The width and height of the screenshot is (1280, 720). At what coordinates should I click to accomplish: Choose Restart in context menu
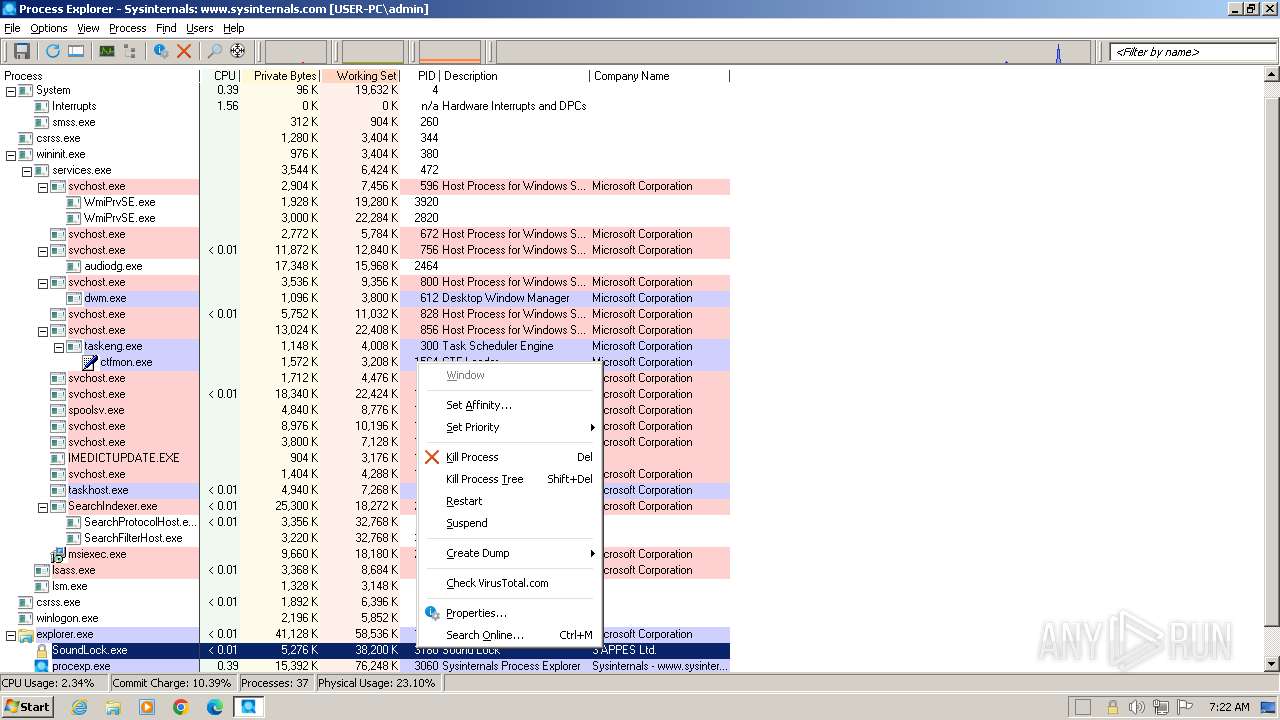click(509, 501)
